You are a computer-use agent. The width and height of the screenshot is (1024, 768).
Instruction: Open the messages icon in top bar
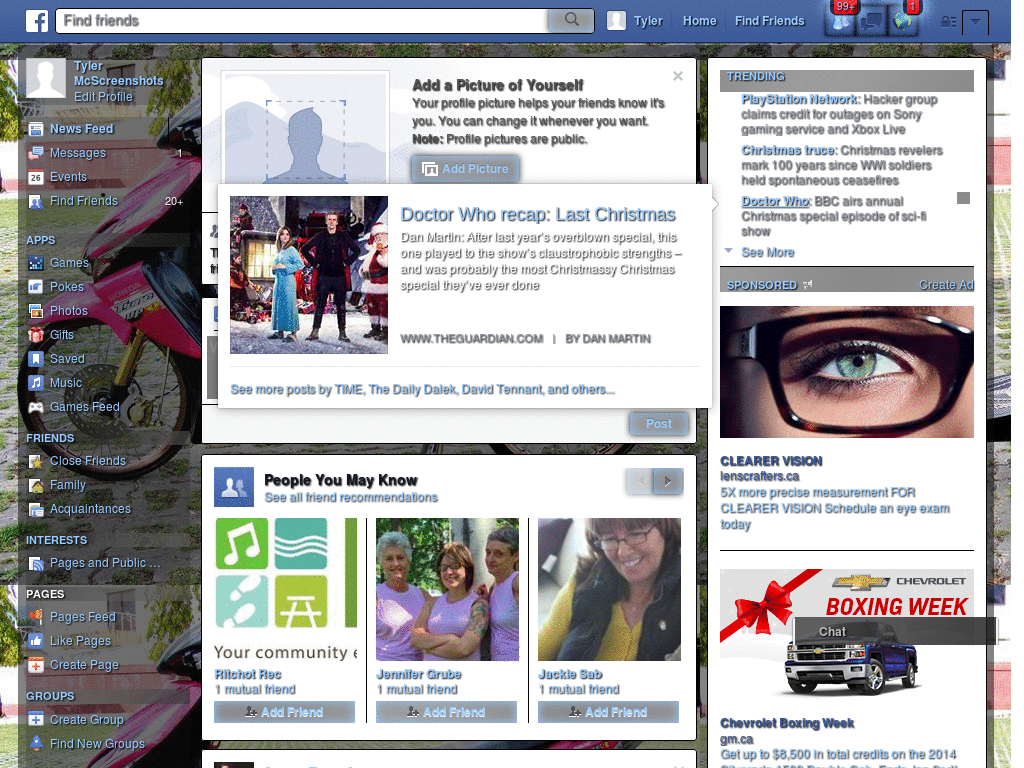coord(871,22)
